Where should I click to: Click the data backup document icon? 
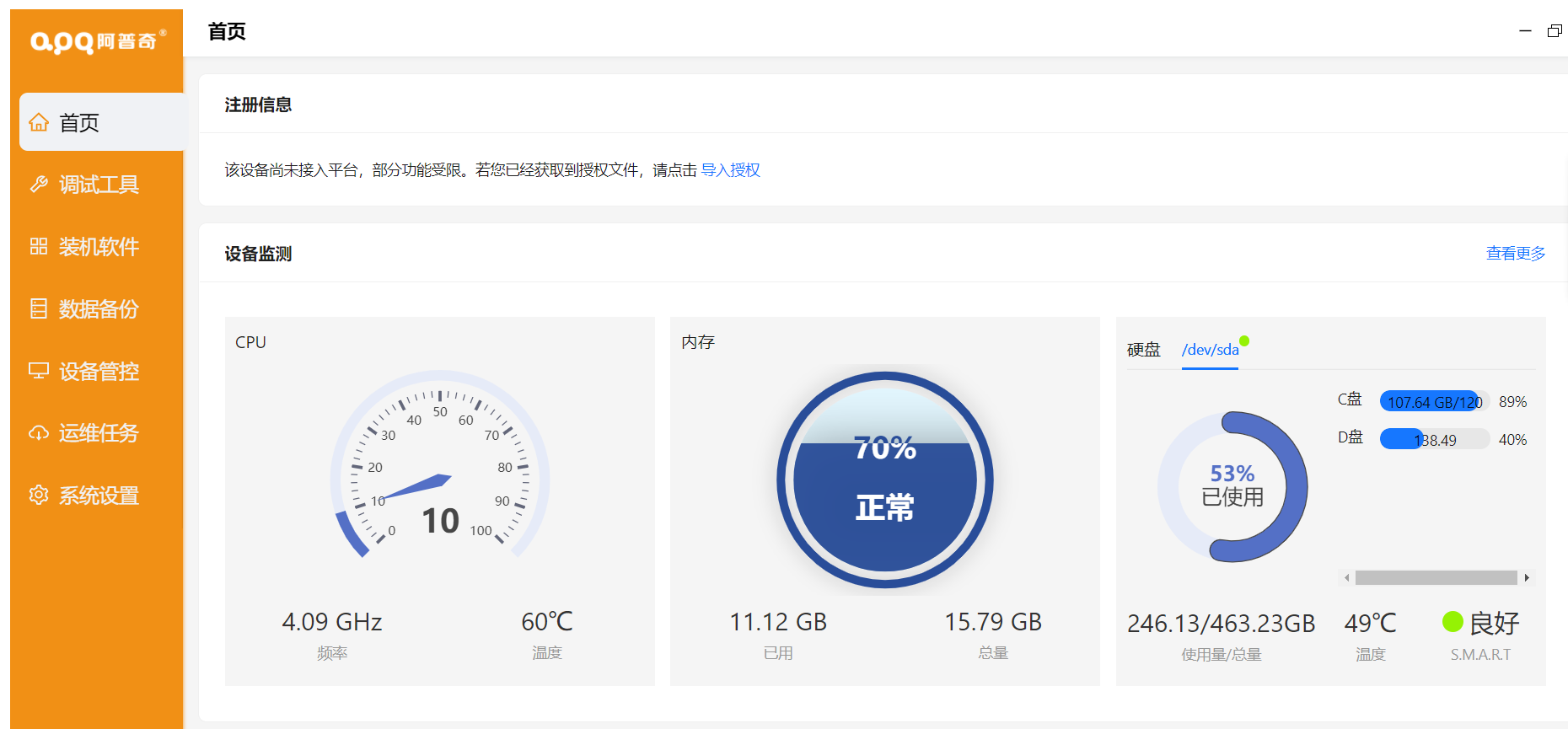tap(39, 309)
